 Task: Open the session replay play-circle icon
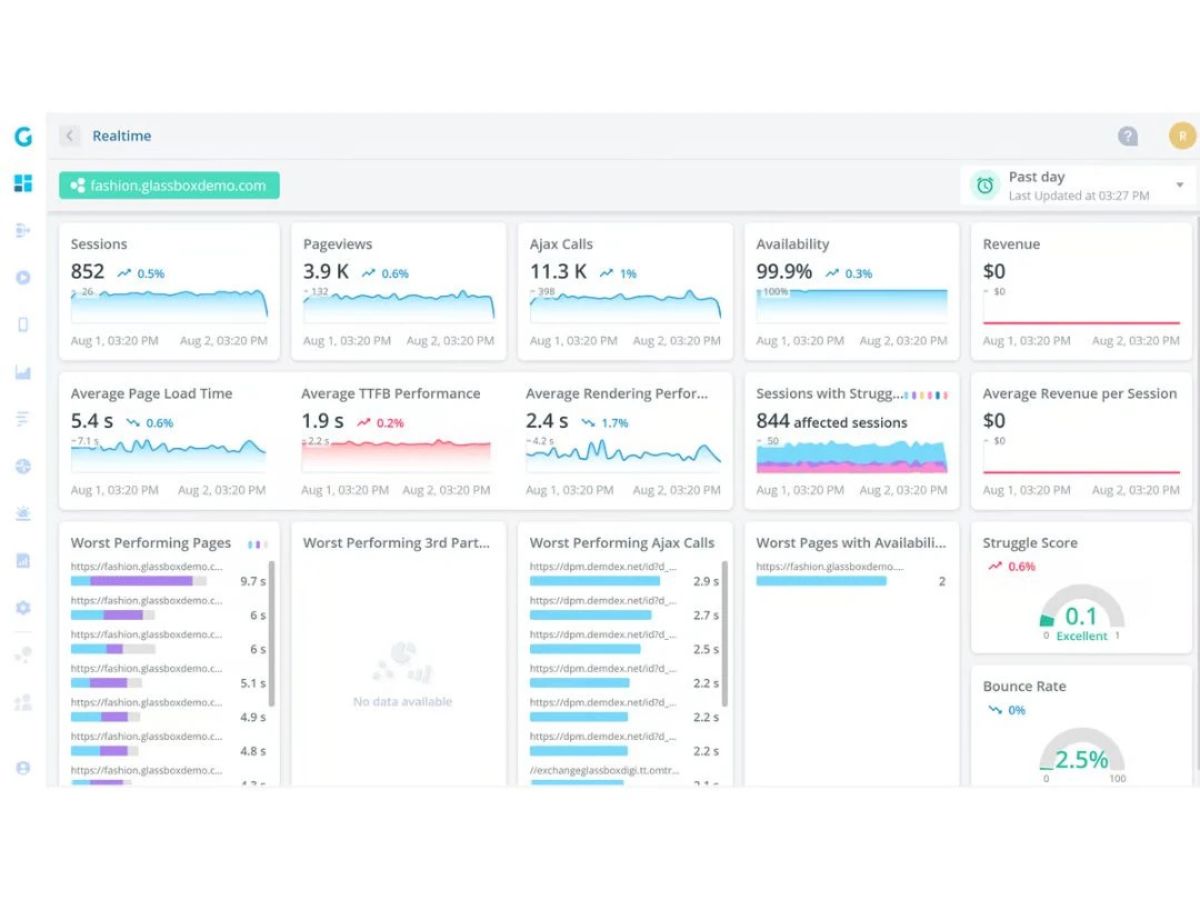coord(23,278)
